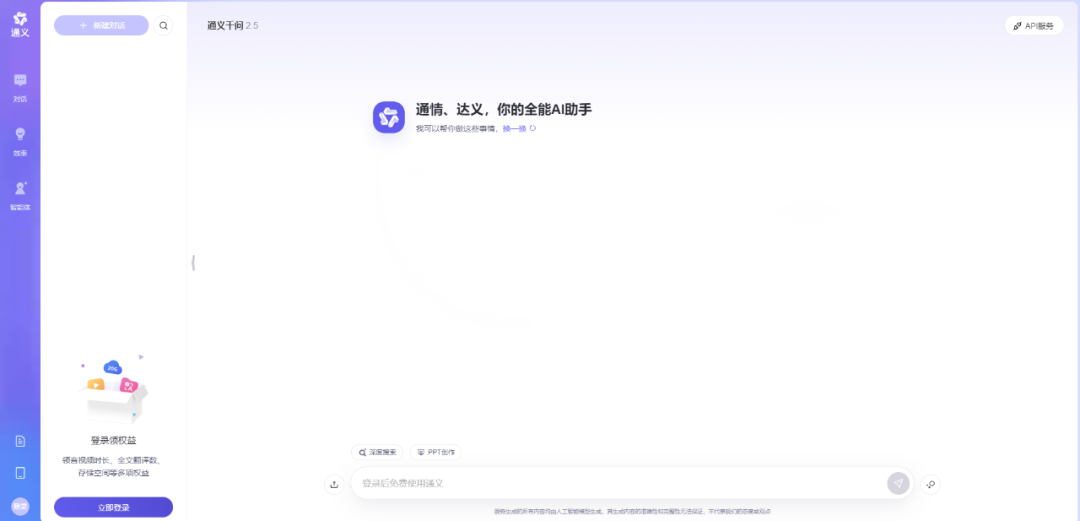Viewport: 1080px width, 521px height.
Task: Open the 对话 chat section
Action: coord(20,88)
